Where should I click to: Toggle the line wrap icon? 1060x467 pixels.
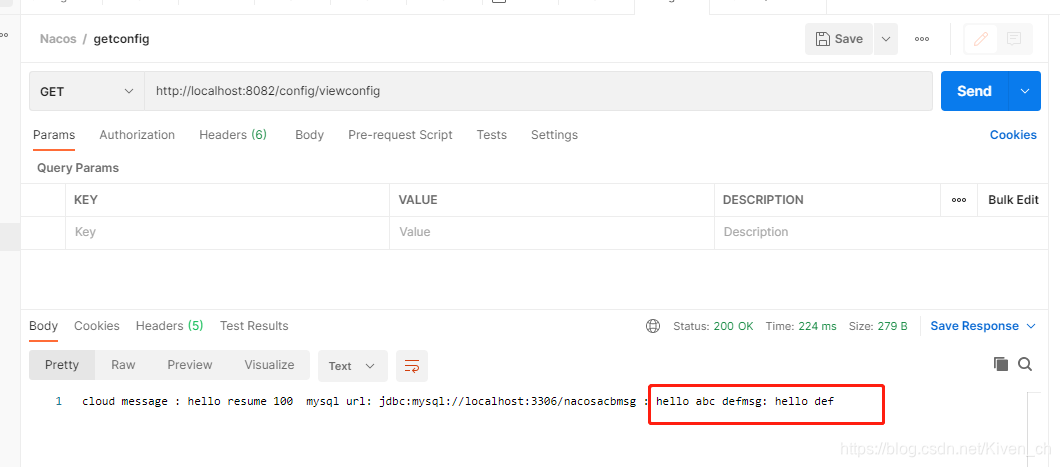click(x=412, y=366)
